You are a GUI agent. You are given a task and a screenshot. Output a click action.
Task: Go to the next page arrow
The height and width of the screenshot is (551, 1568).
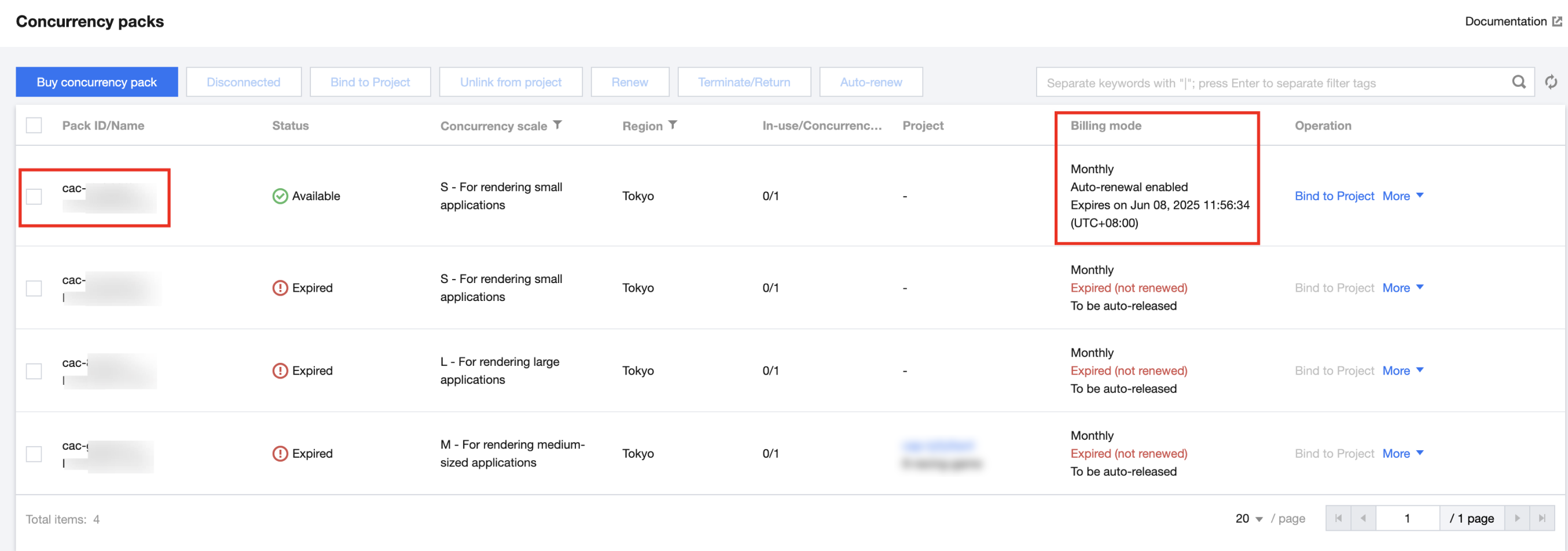pyautogui.click(x=1517, y=518)
